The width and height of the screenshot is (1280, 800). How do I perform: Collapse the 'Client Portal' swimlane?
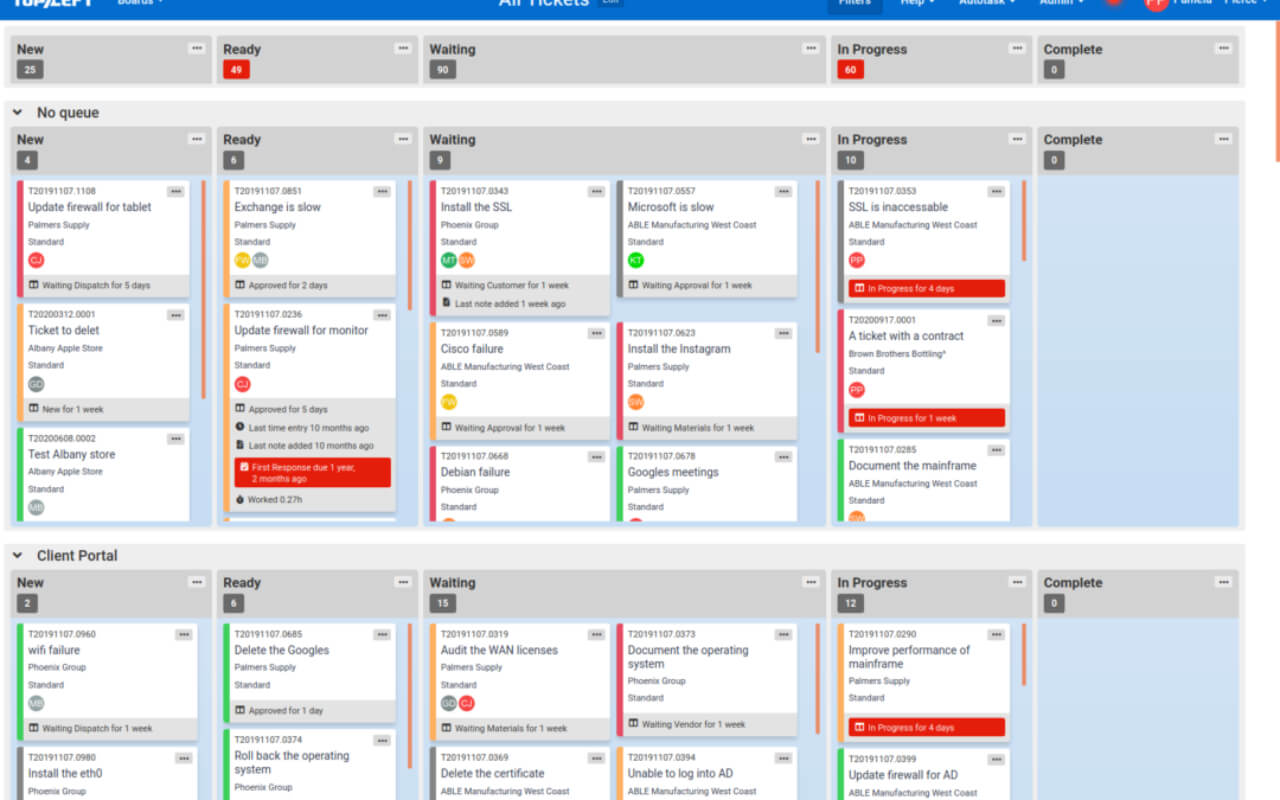tap(18, 555)
